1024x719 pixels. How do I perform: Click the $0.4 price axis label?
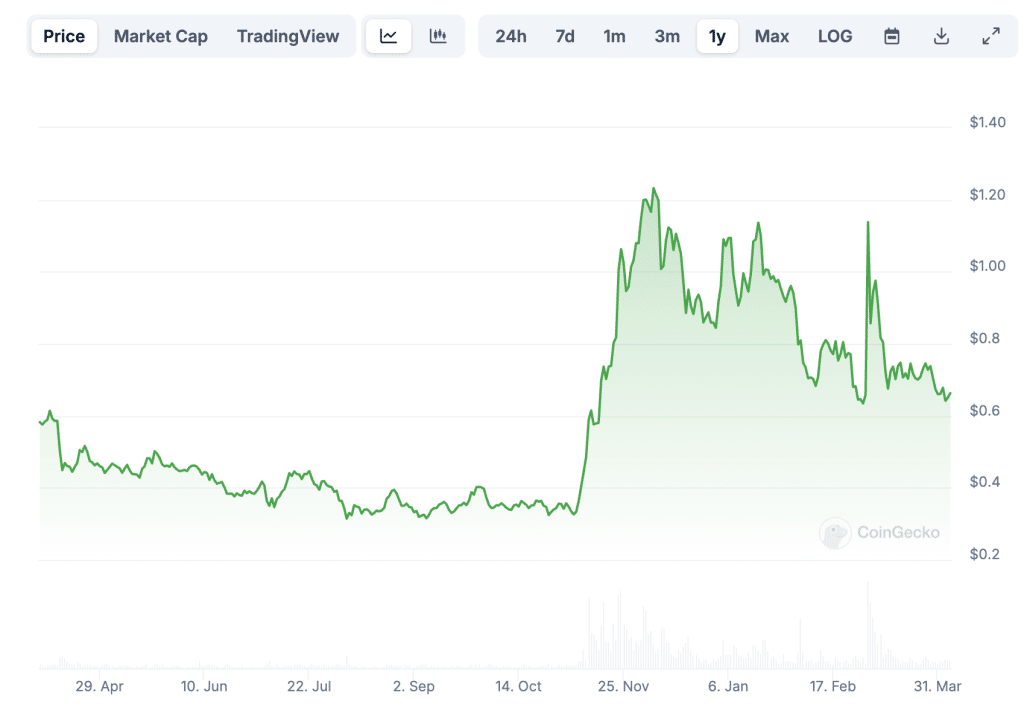click(x=985, y=482)
